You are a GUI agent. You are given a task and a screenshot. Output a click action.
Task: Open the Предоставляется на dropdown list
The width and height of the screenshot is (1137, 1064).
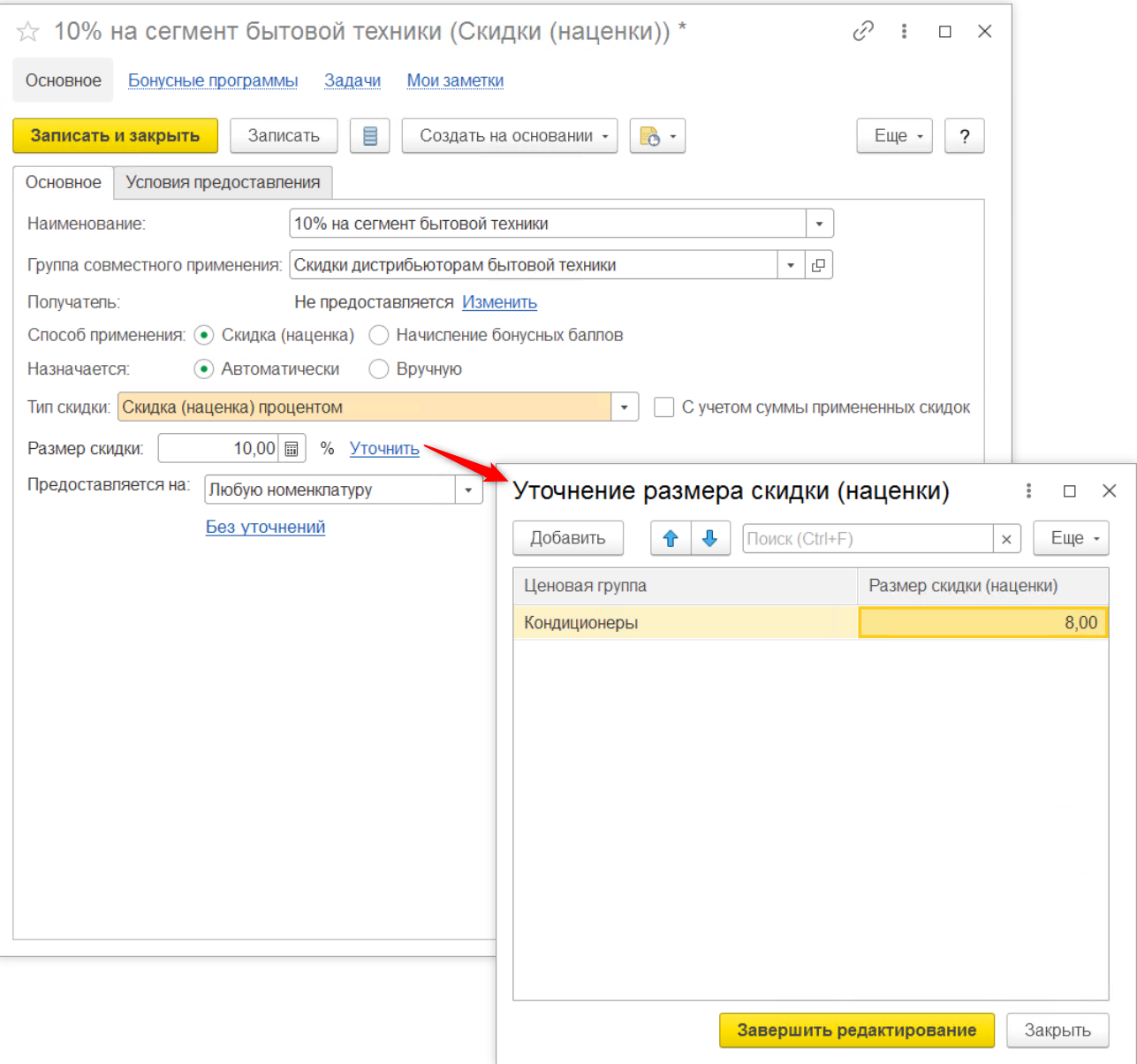click(x=468, y=490)
